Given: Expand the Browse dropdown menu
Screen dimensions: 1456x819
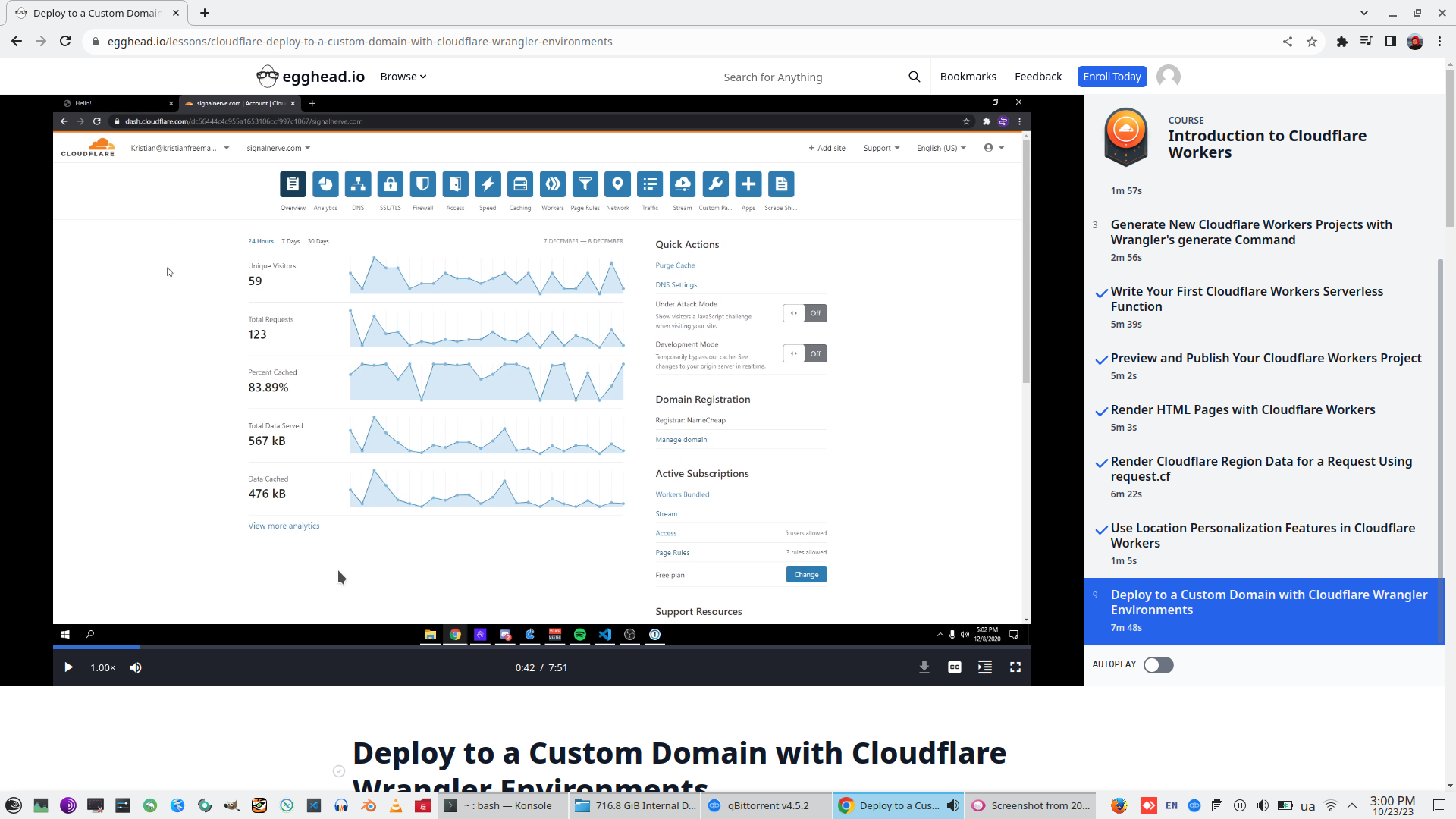Looking at the screenshot, I should point(403,77).
